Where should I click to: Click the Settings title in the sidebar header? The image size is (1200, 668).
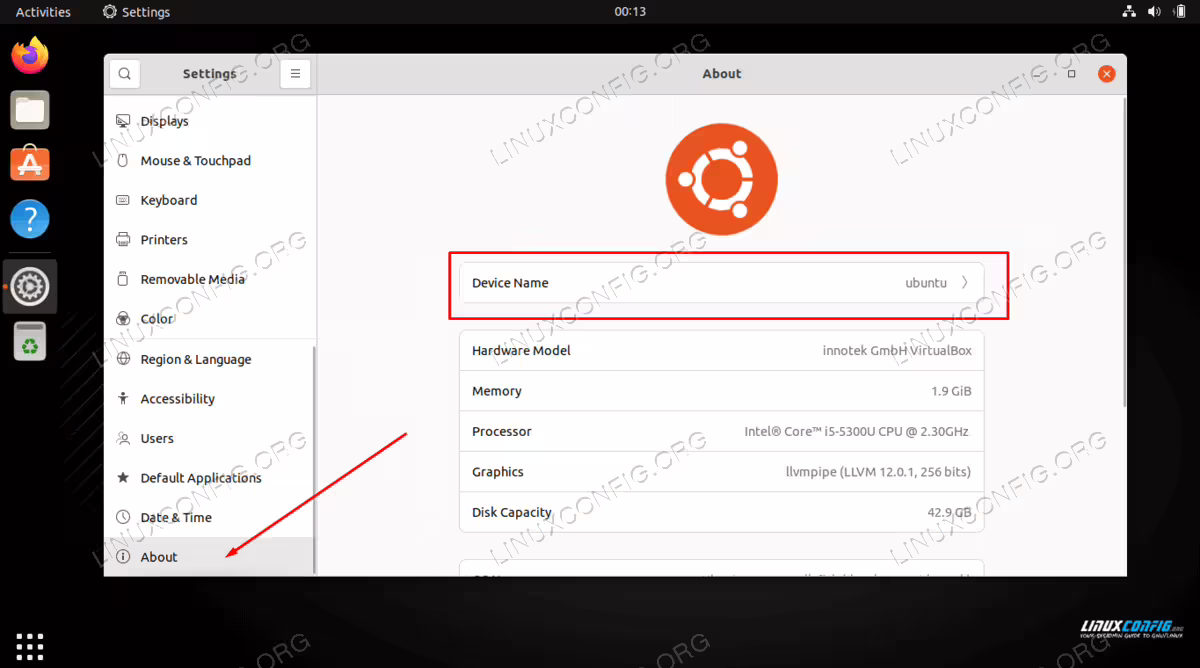[x=210, y=73]
